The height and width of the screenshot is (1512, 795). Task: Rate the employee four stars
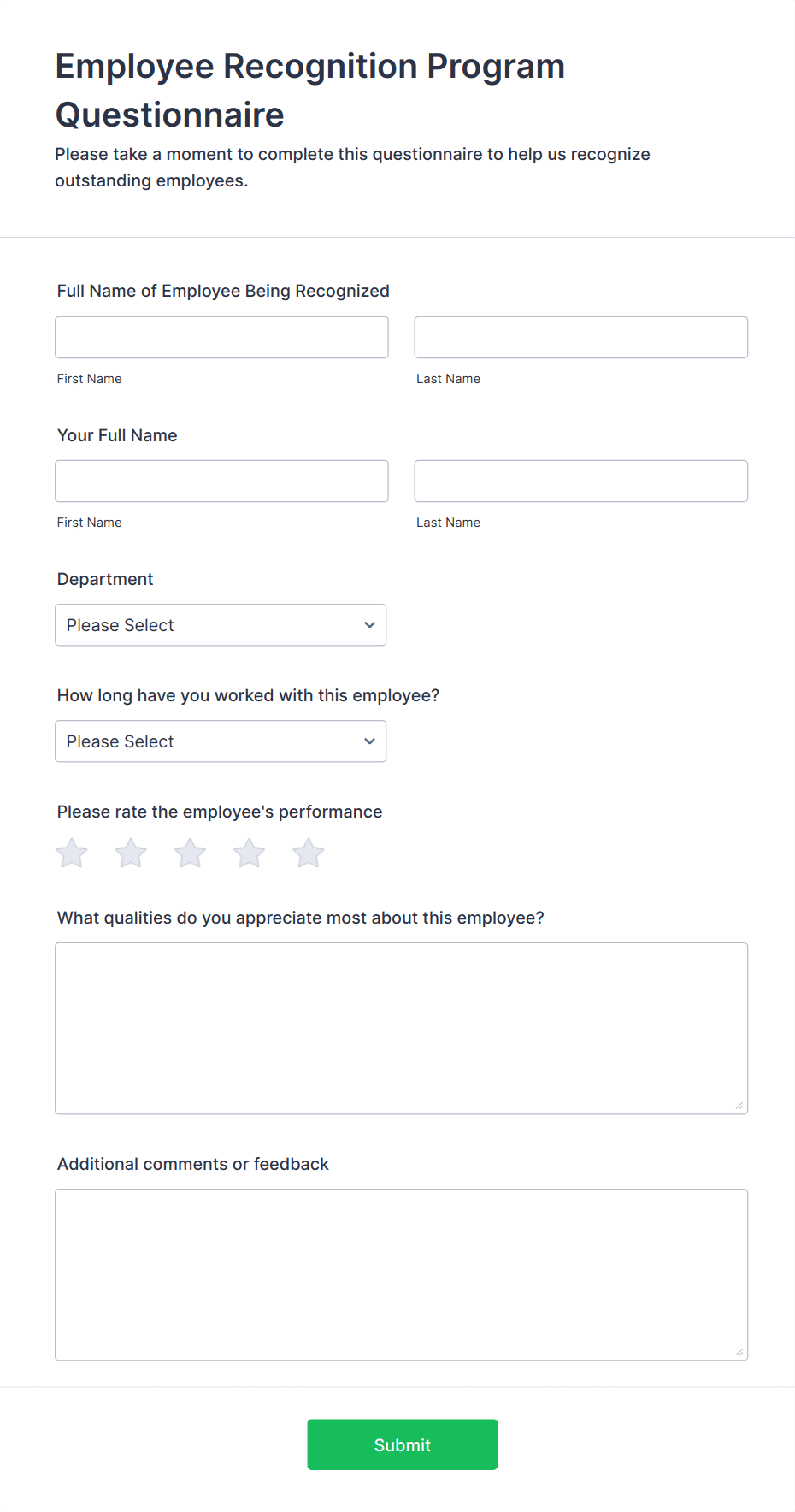pyautogui.click(x=249, y=852)
